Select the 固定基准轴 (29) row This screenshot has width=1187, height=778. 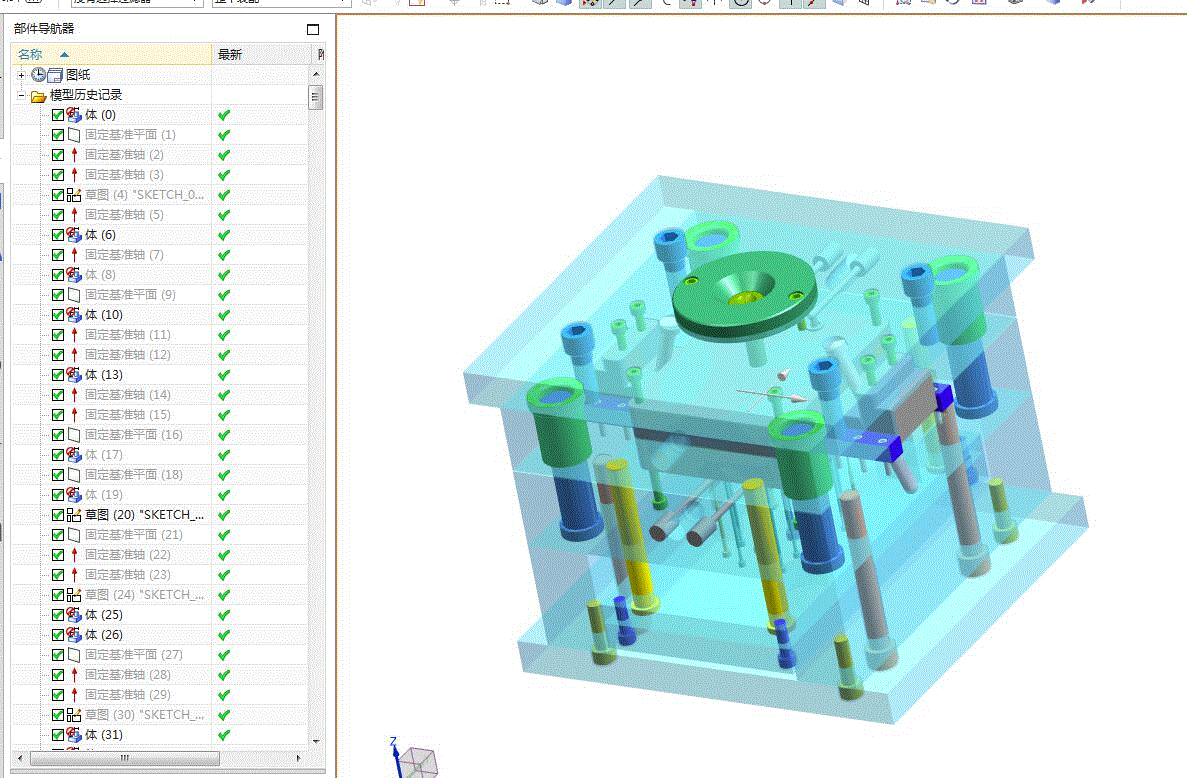(x=160, y=695)
